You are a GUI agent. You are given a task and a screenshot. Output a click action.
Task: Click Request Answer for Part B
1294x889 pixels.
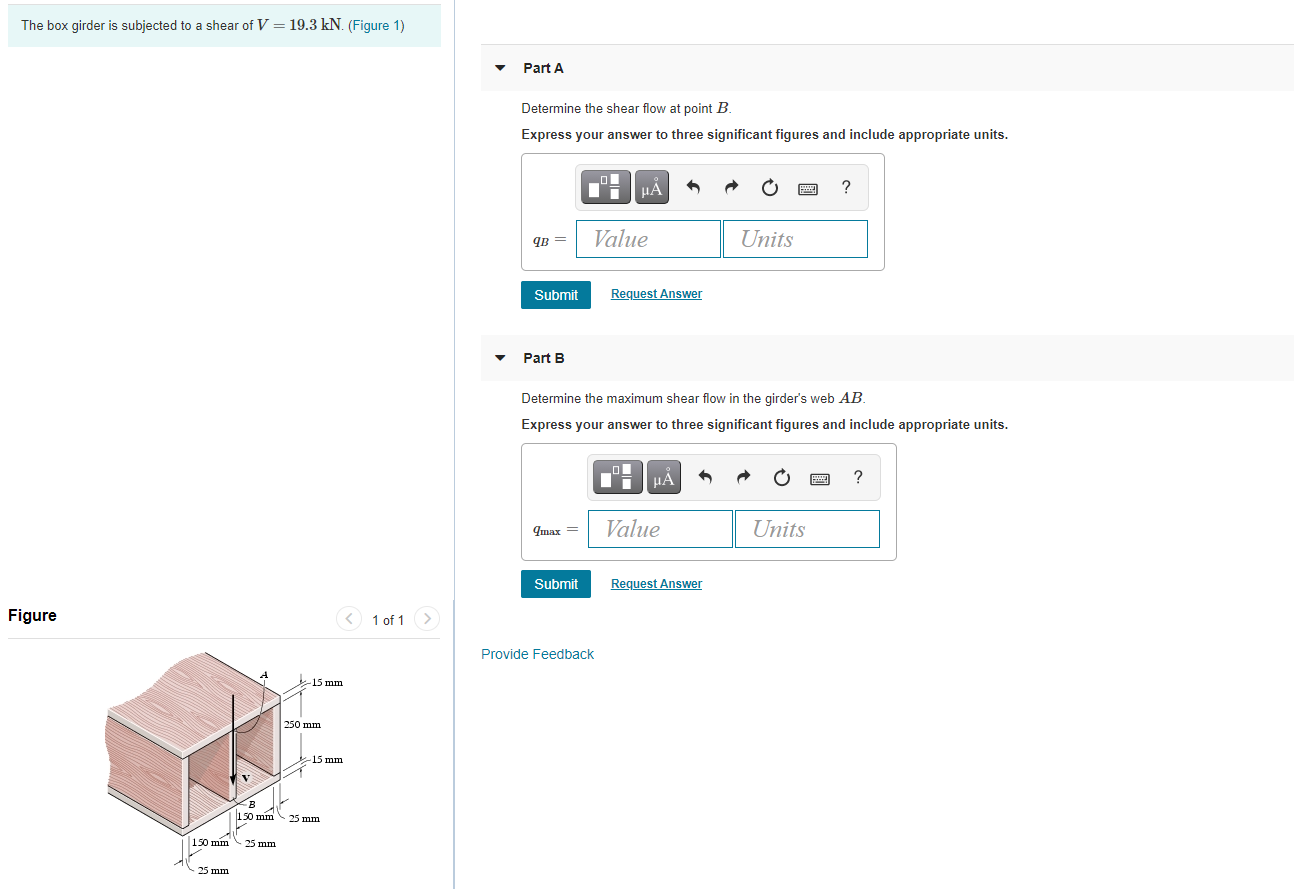click(x=656, y=583)
